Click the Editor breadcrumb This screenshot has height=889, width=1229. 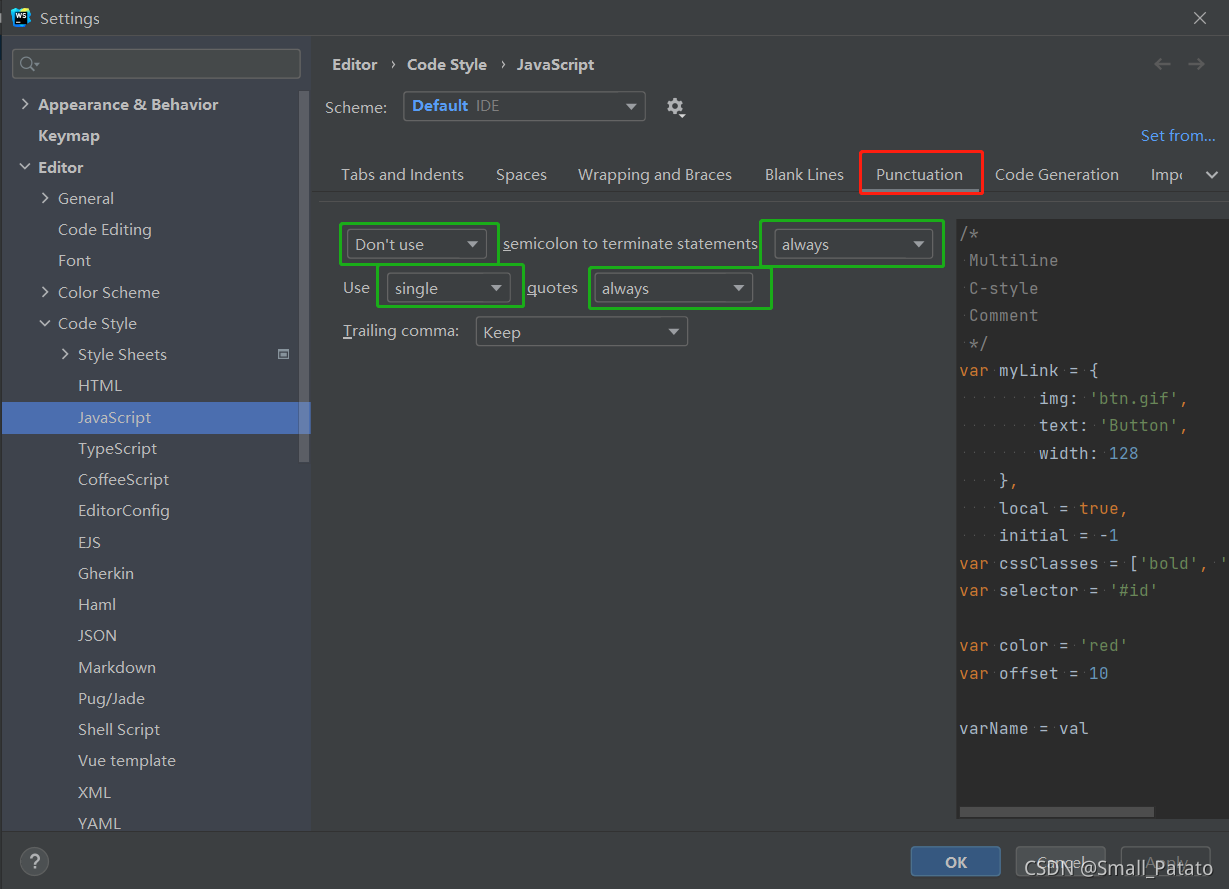(355, 64)
